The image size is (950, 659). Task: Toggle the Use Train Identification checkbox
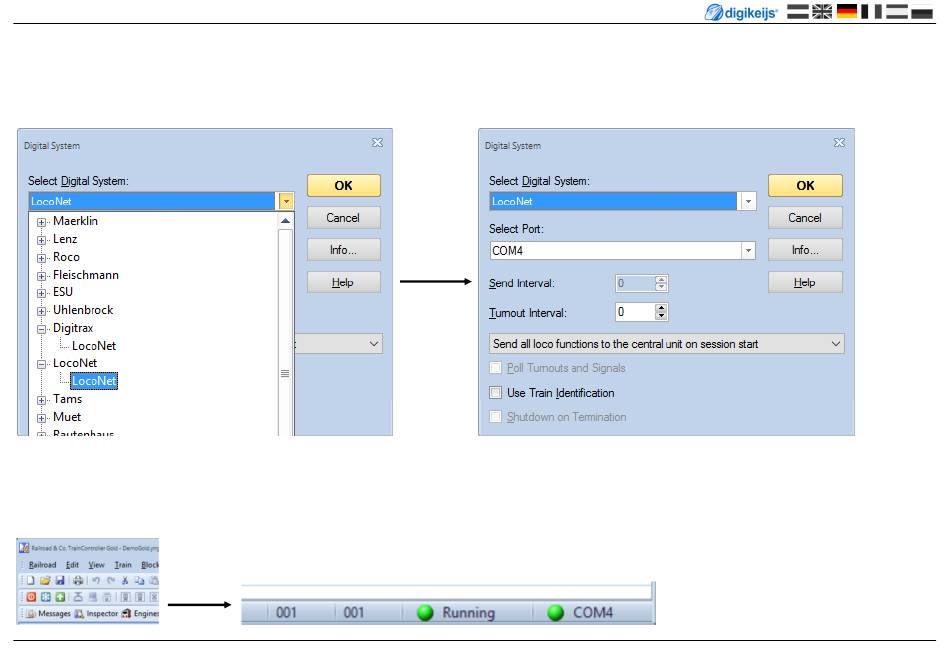coord(496,392)
